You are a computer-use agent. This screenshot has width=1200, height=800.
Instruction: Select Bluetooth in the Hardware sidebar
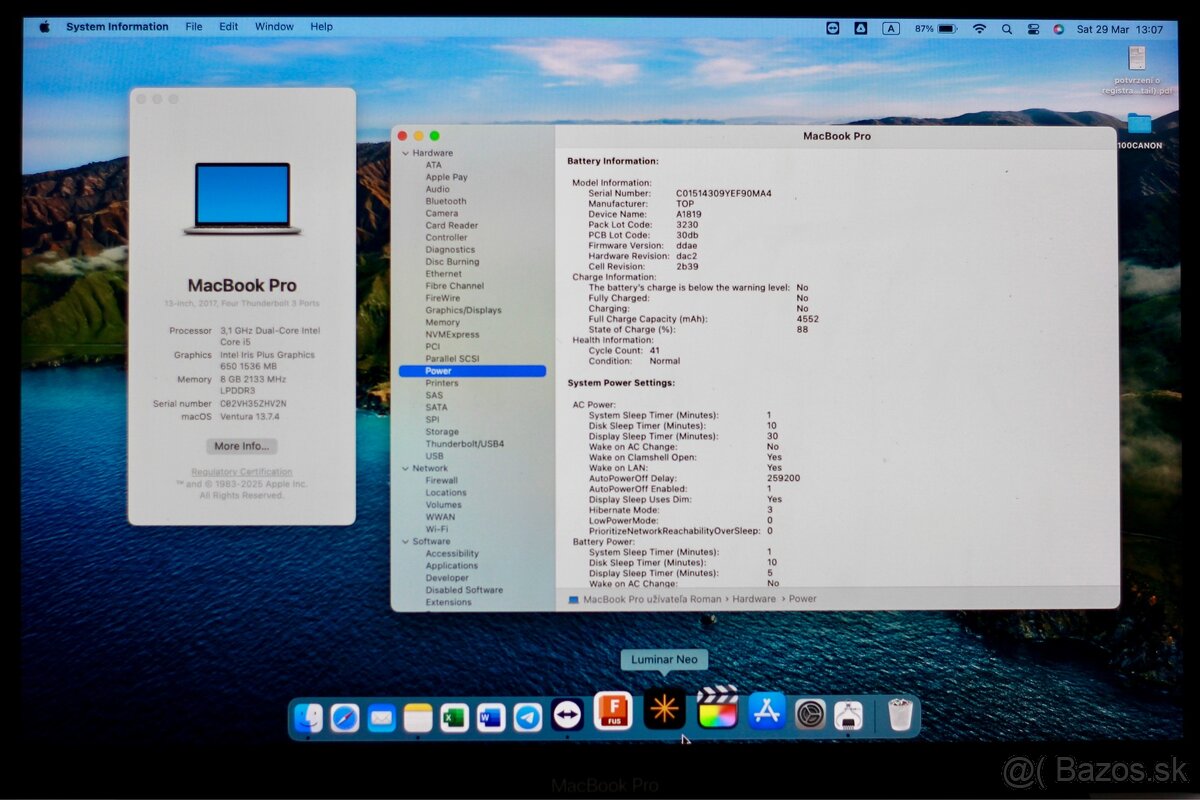point(444,200)
